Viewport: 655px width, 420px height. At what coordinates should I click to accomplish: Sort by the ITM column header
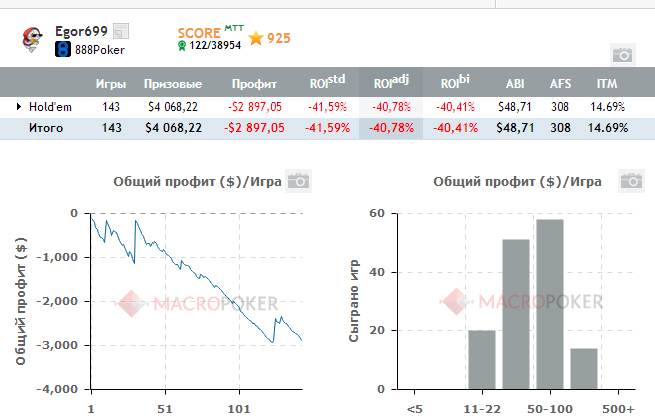[x=607, y=84]
